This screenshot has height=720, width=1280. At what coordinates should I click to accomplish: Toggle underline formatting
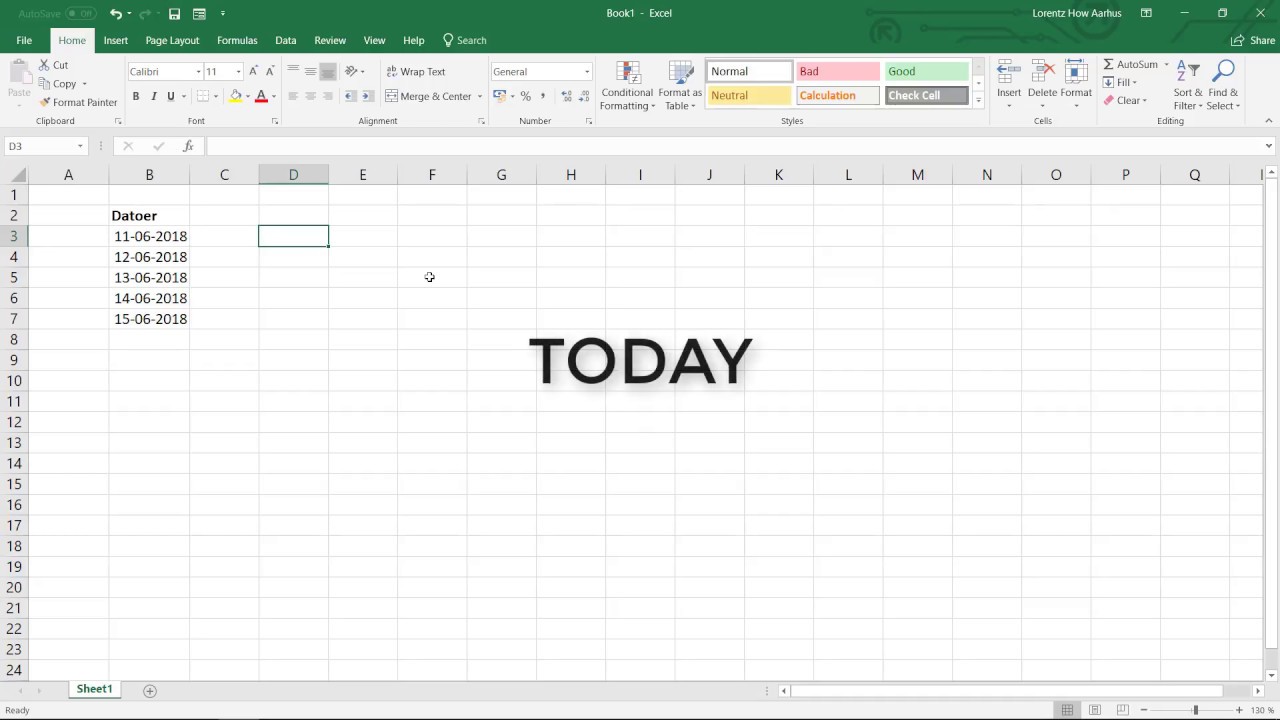(x=171, y=97)
